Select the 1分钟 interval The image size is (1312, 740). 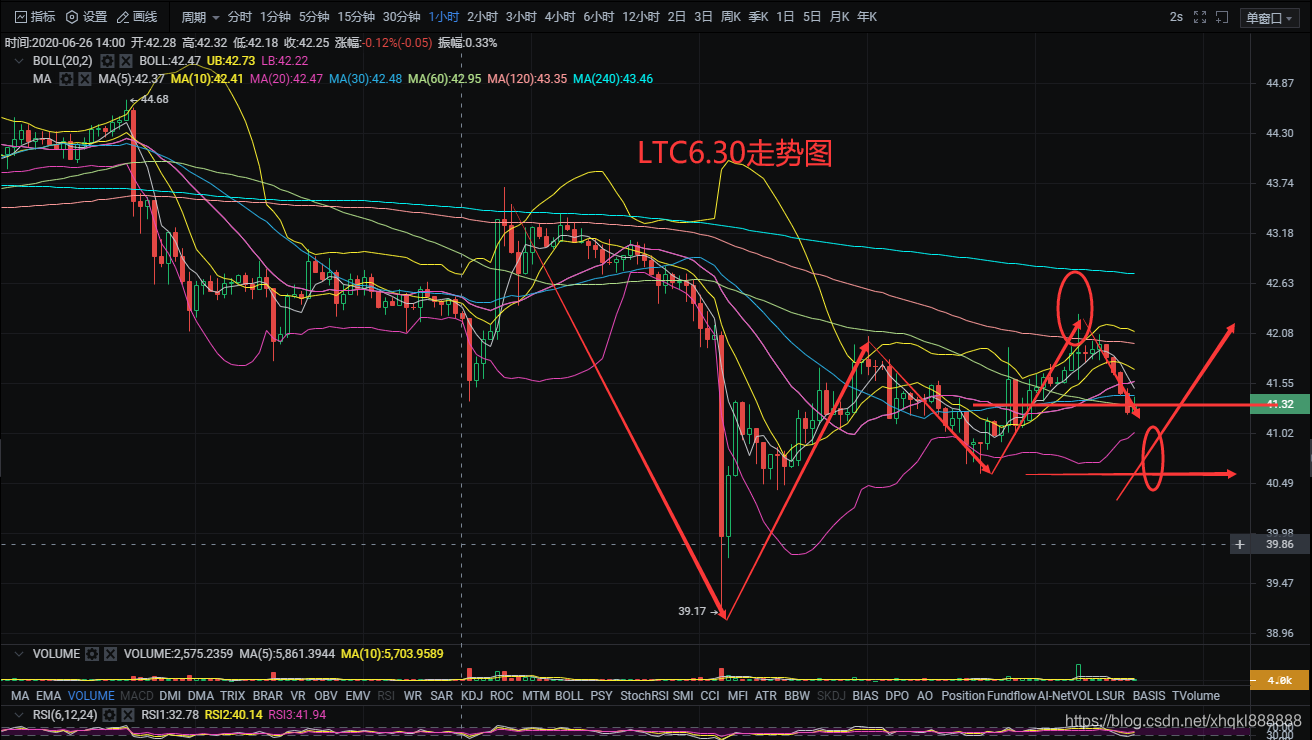pos(275,17)
